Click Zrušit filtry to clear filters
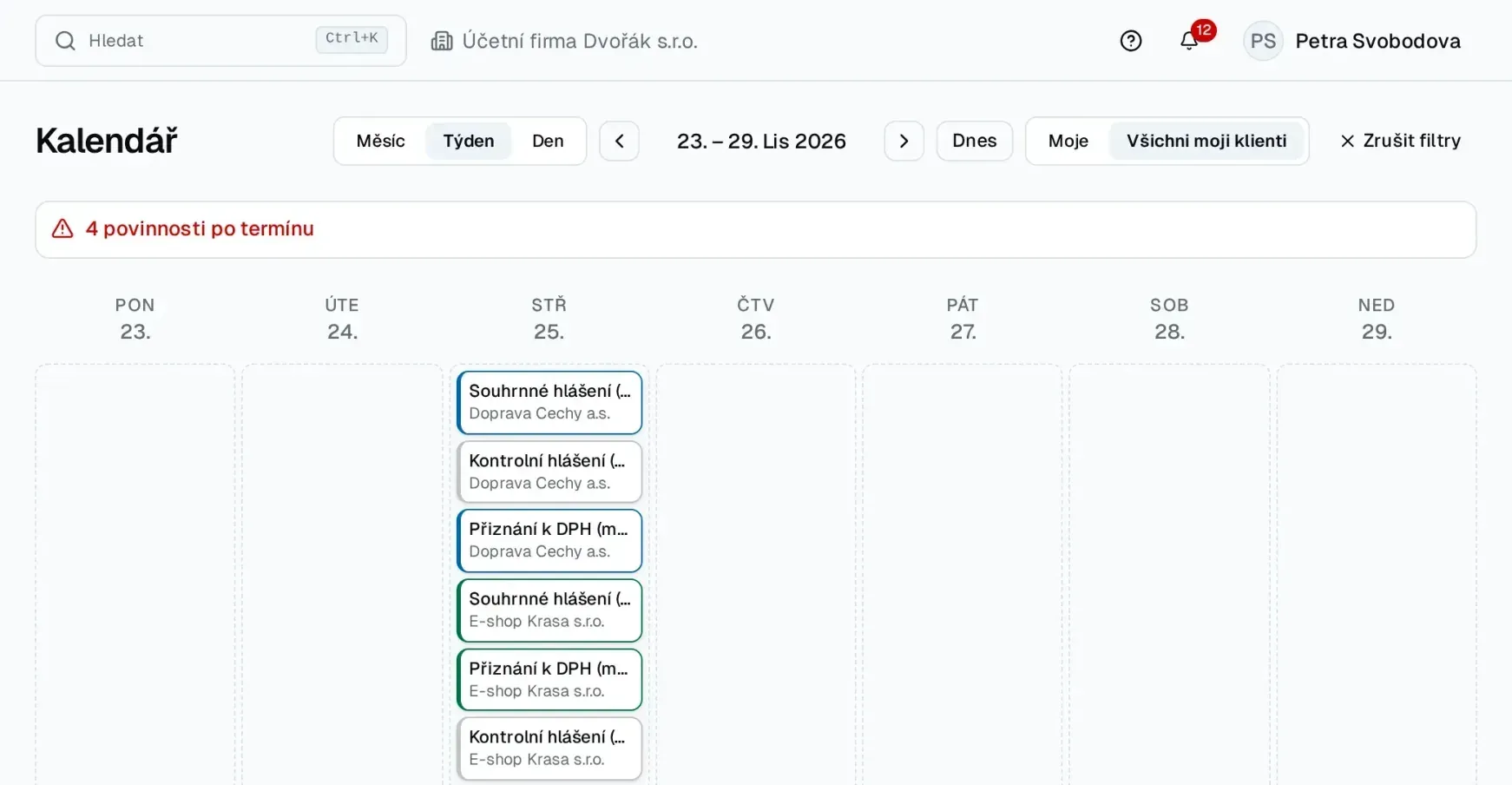Screen dimensions: 1512x785 coord(1400,141)
